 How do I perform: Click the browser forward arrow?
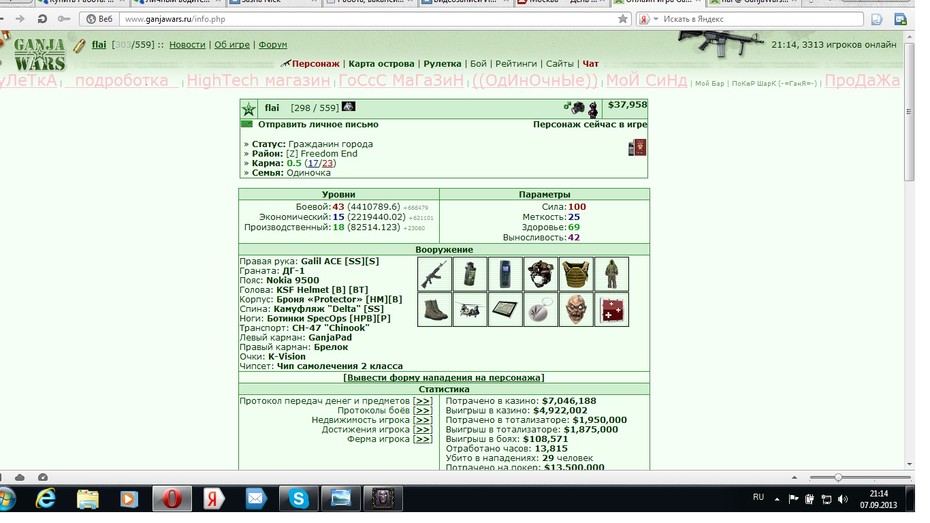20,19
